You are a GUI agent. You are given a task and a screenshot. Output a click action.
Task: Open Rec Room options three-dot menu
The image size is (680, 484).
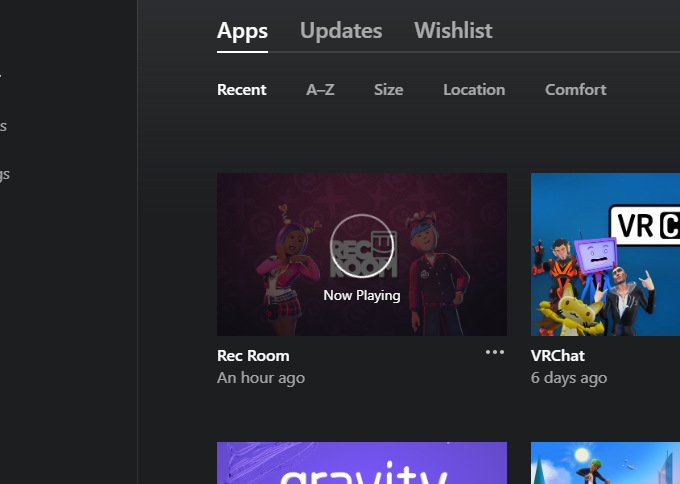coord(495,352)
